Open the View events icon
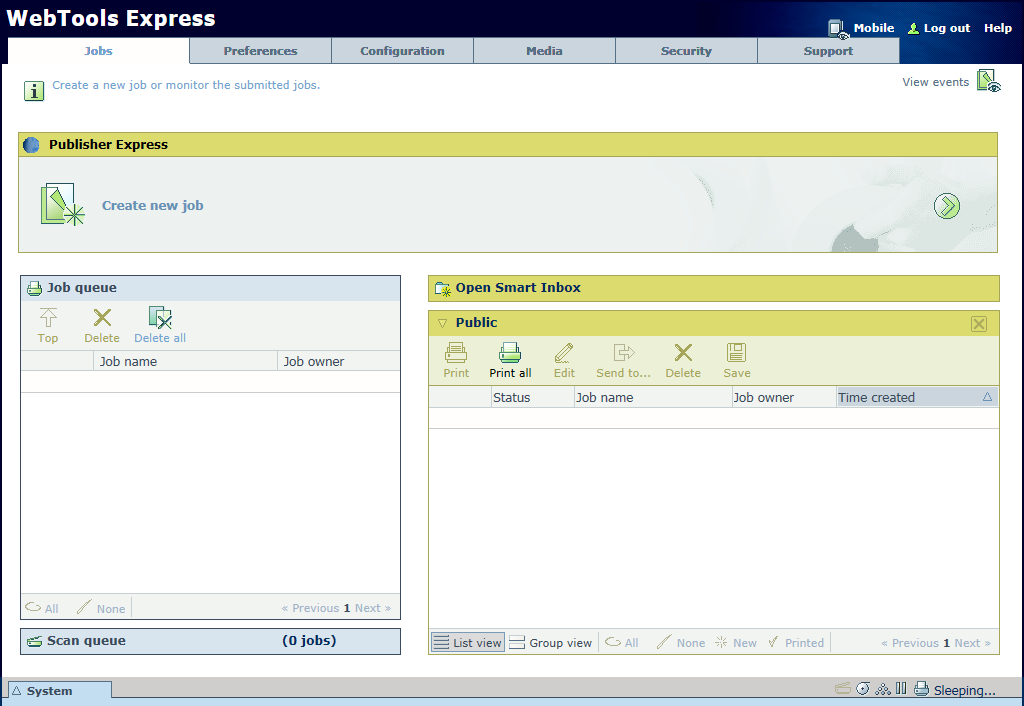 [989, 82]
